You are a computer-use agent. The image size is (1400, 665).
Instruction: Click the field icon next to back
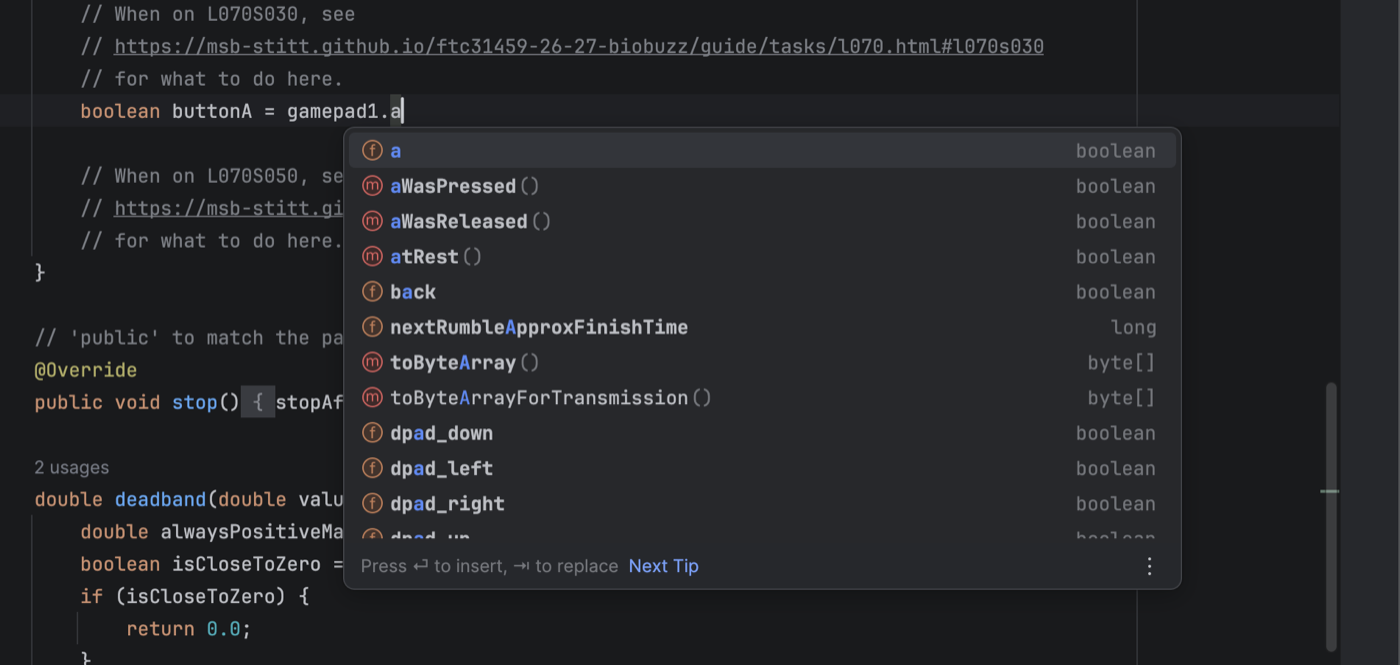point(372,292)
